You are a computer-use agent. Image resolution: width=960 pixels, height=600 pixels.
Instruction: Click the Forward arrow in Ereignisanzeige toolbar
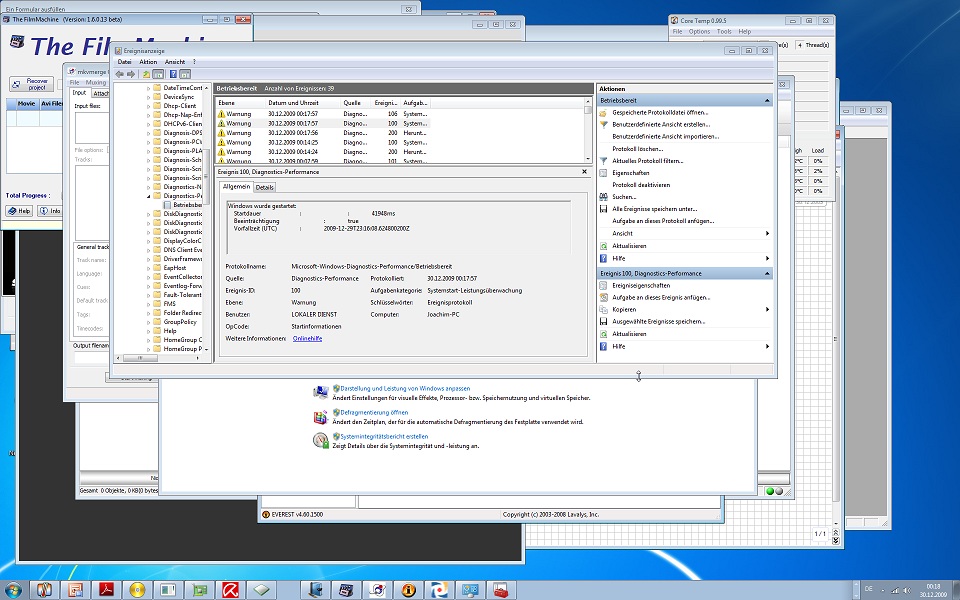tap(130, 74)
